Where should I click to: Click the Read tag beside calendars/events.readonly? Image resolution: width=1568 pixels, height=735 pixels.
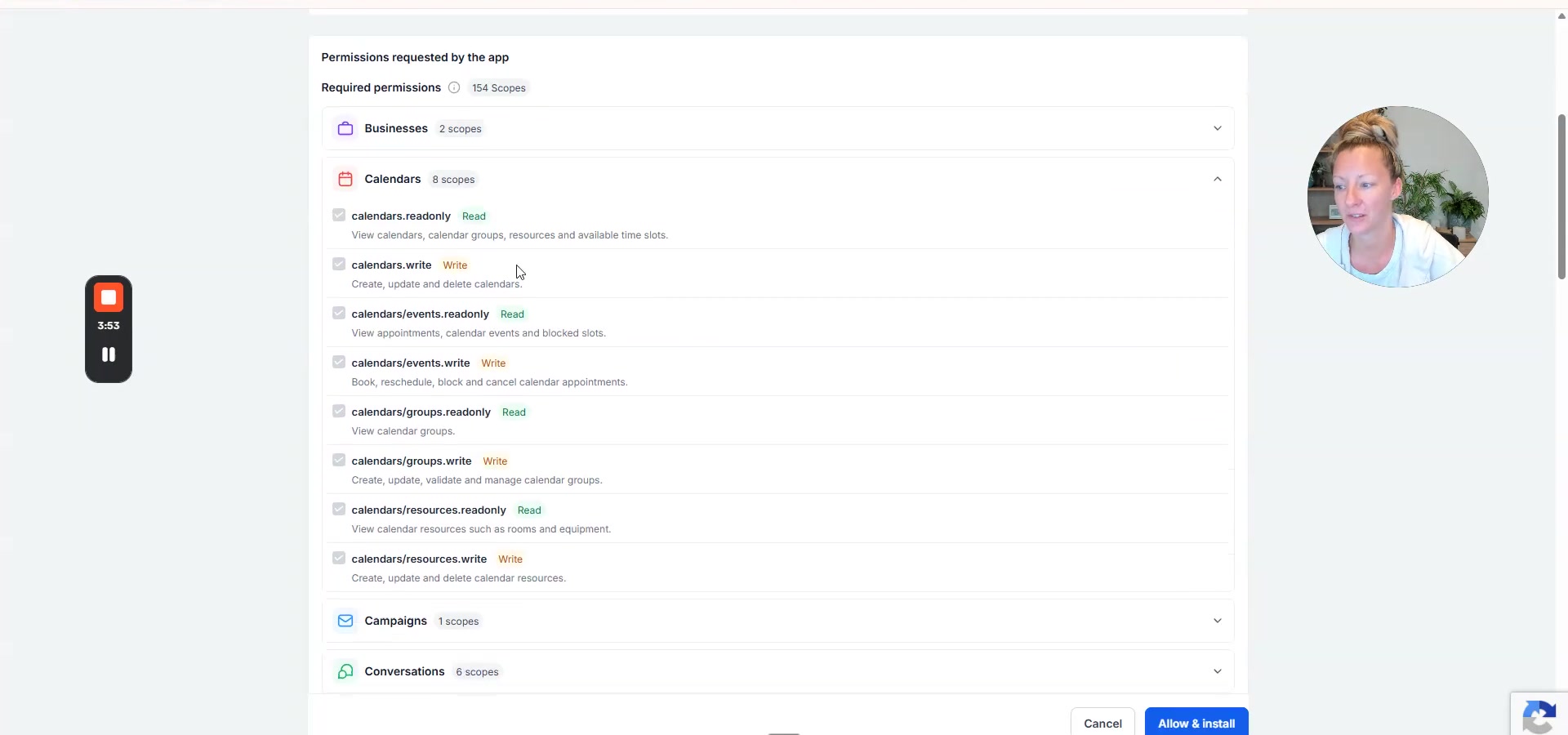click(512, 314)
